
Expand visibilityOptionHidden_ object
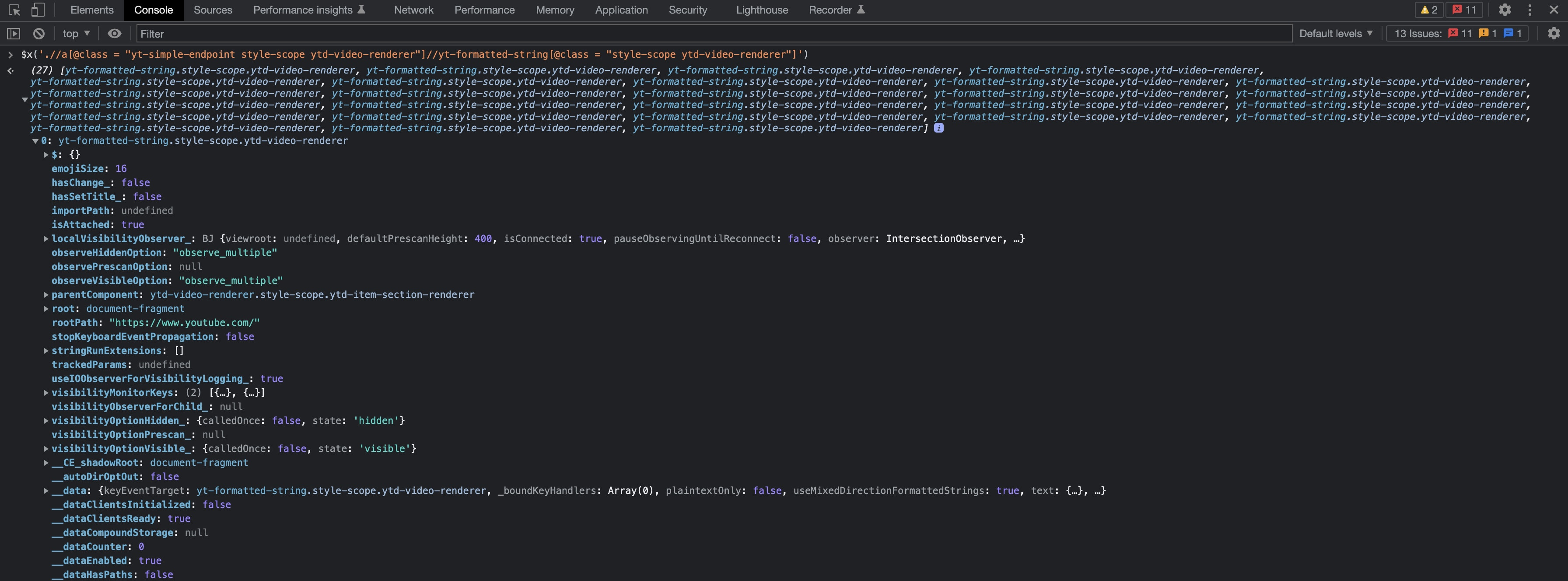point(45,421)
